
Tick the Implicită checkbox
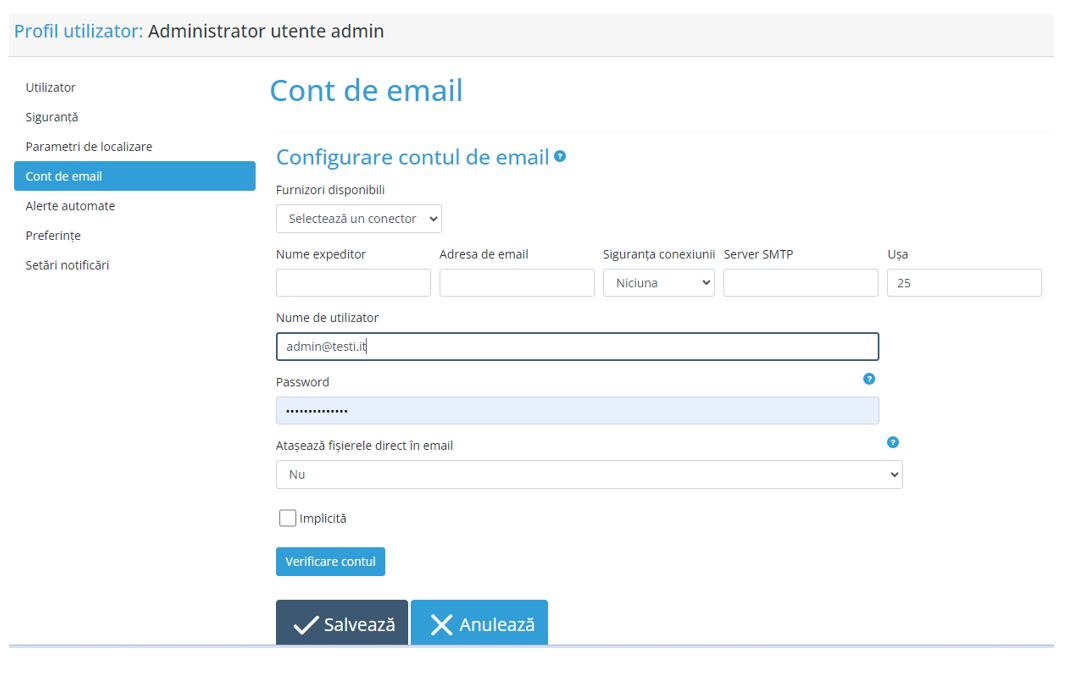[x=288, y=518]
